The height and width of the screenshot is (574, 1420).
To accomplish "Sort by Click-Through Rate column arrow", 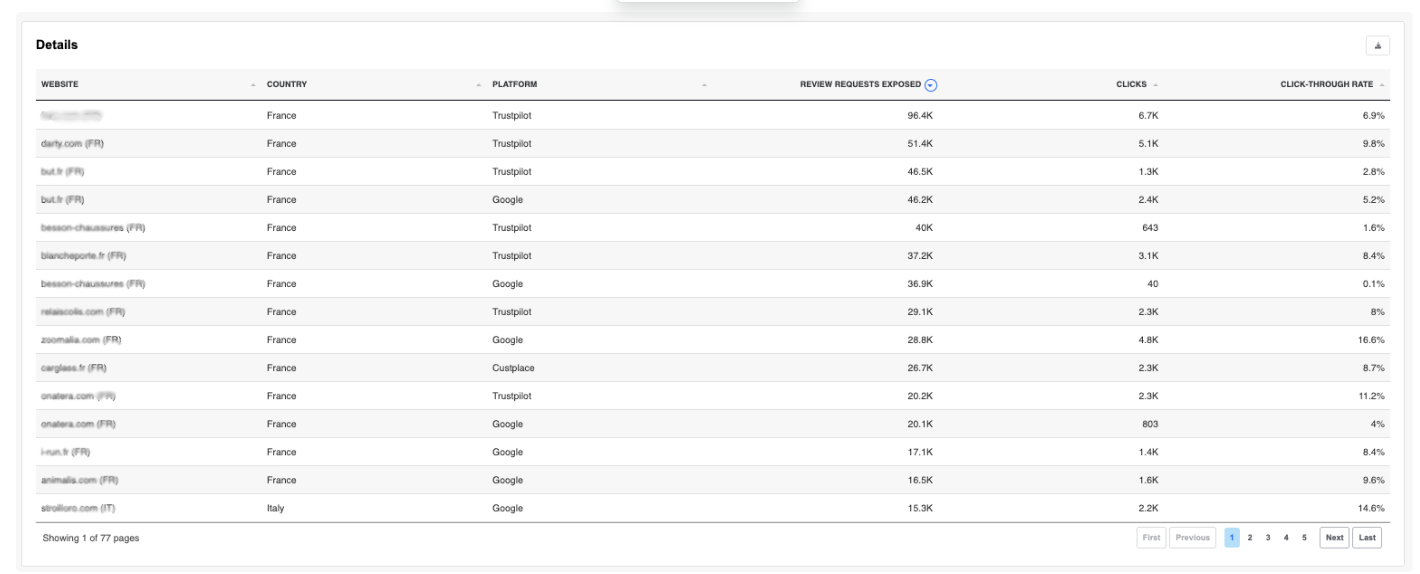I will [1382, 85].
